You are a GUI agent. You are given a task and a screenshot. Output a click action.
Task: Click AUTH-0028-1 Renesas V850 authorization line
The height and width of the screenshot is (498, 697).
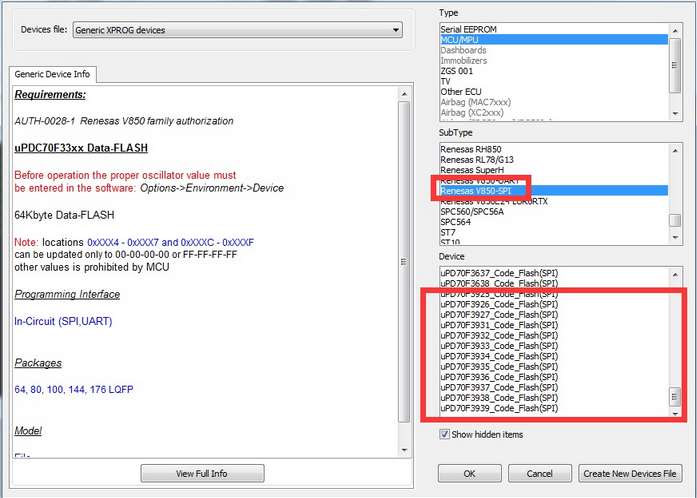click(x=124, y=121)
